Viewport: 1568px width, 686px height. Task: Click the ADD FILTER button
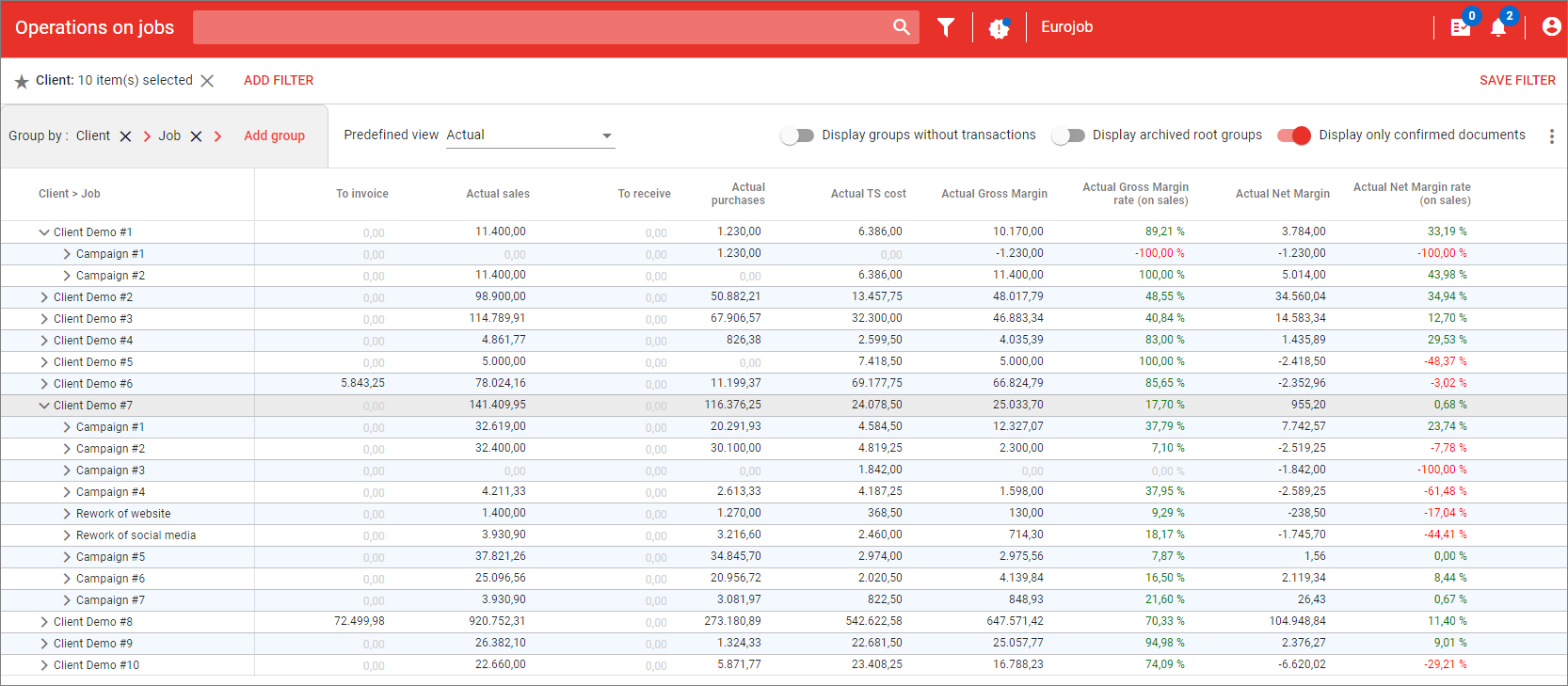(279, 81)
